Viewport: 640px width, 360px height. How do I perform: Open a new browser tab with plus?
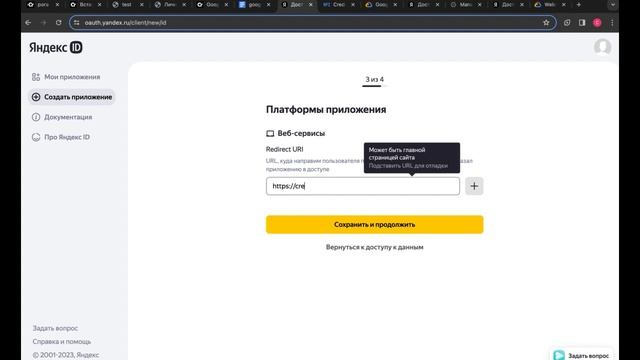(578, 4)
